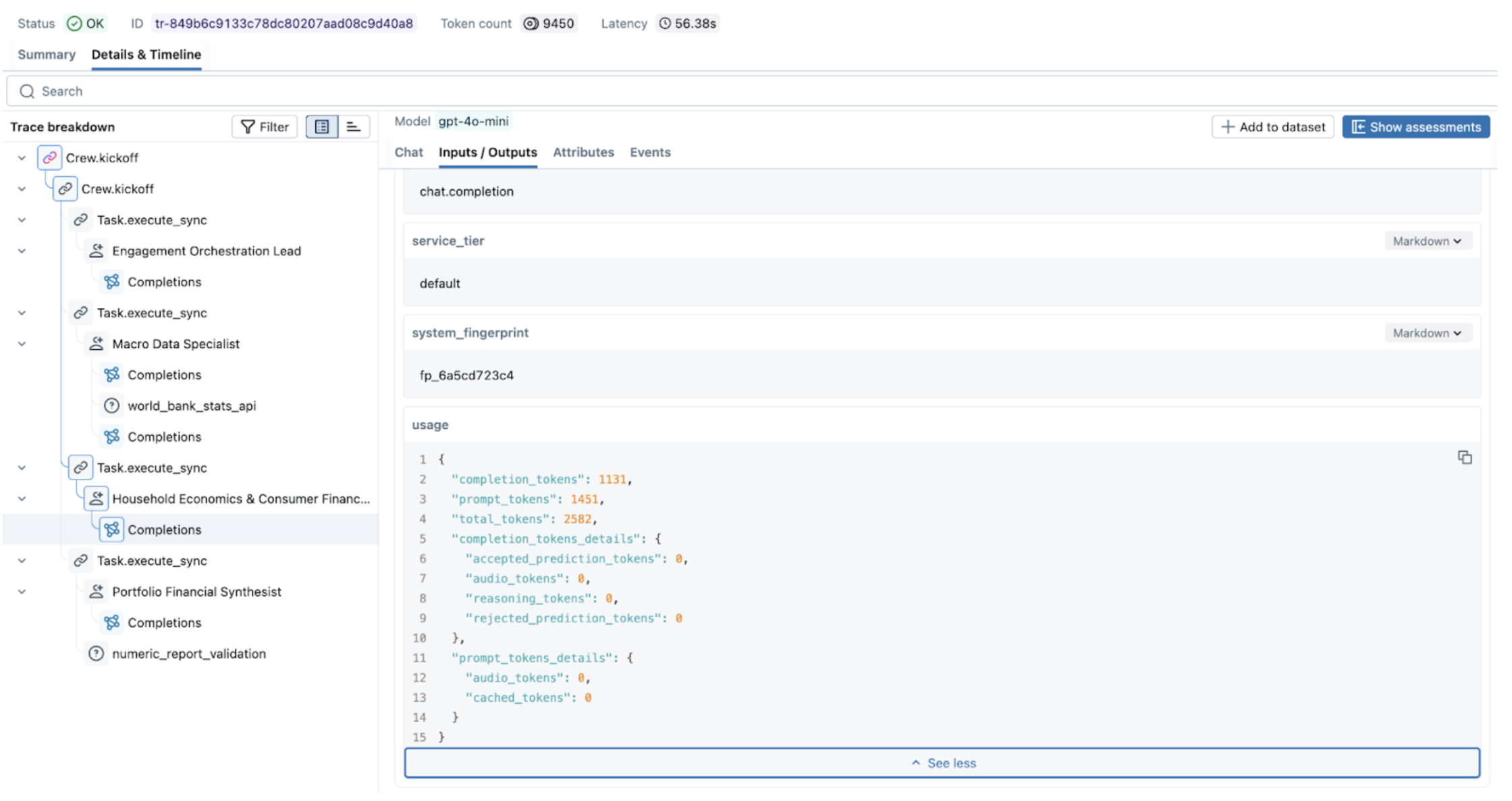Copy the usage JSON with copy icon

click(x=1464, y=458)
